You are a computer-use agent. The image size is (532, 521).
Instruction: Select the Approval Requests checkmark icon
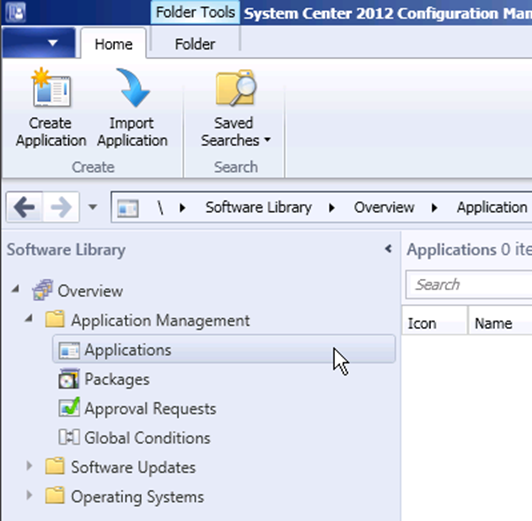point(69,408)
